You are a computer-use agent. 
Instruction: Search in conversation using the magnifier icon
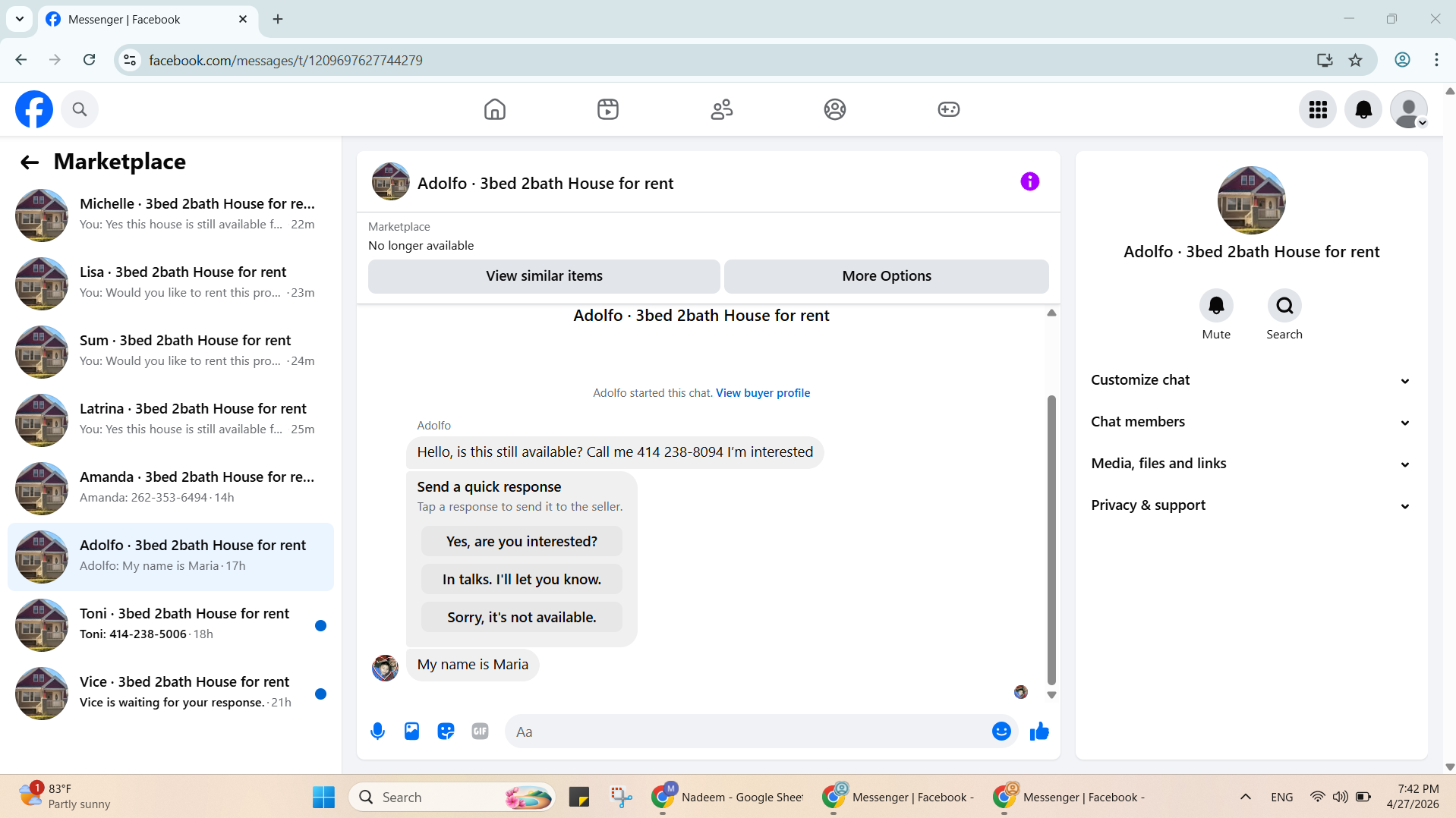(1284, 306)
